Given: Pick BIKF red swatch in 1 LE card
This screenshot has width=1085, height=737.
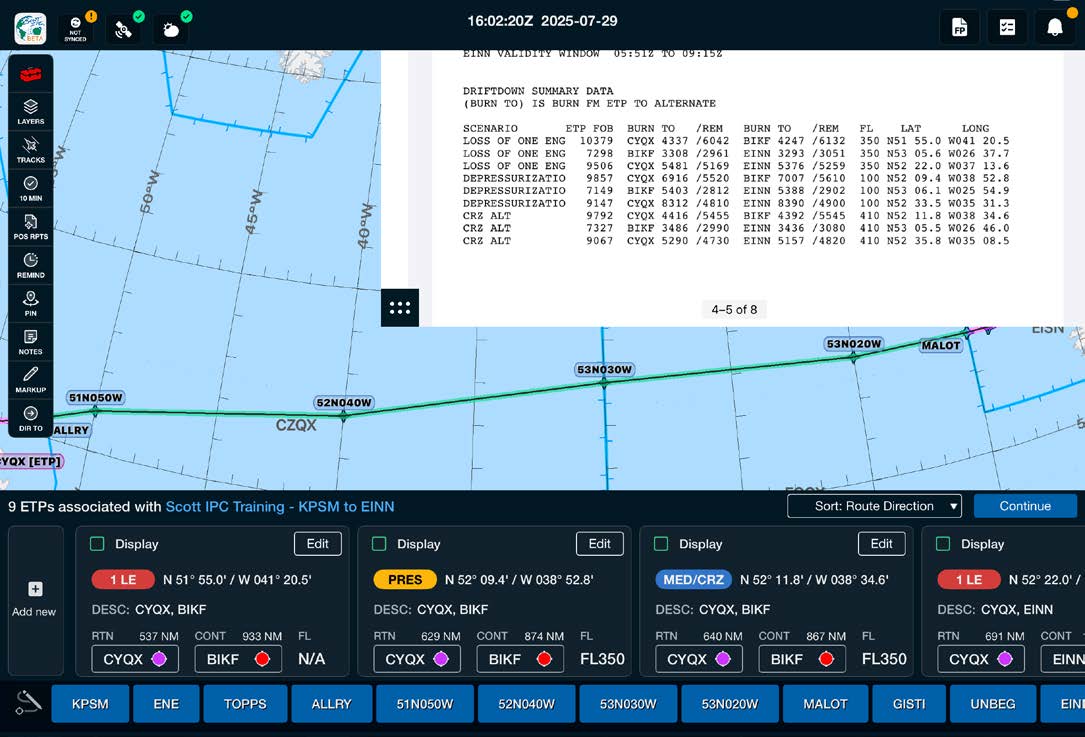Looking at the screenshot, I should coord(262,659).
